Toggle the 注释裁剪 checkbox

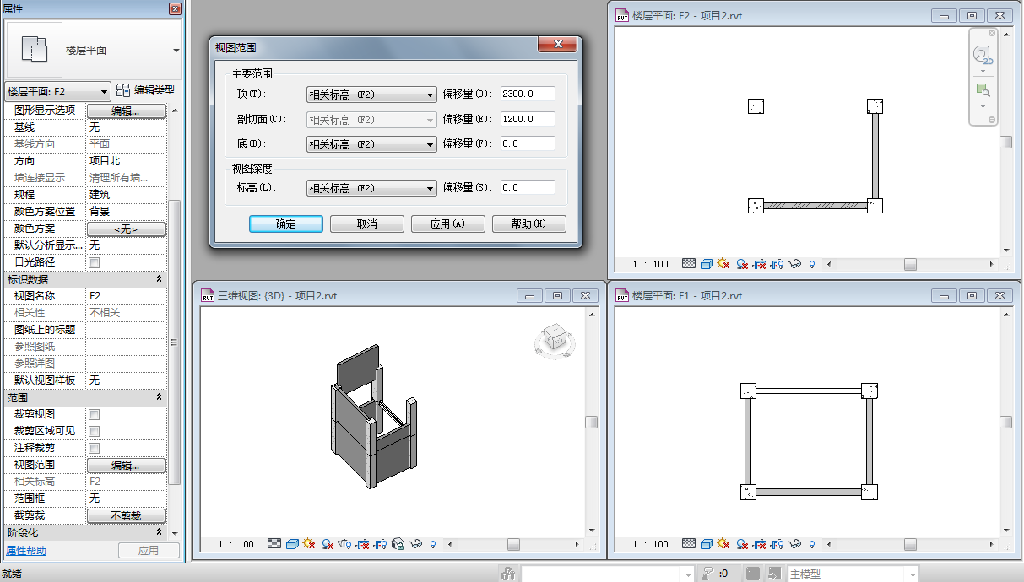click(95, 448)
